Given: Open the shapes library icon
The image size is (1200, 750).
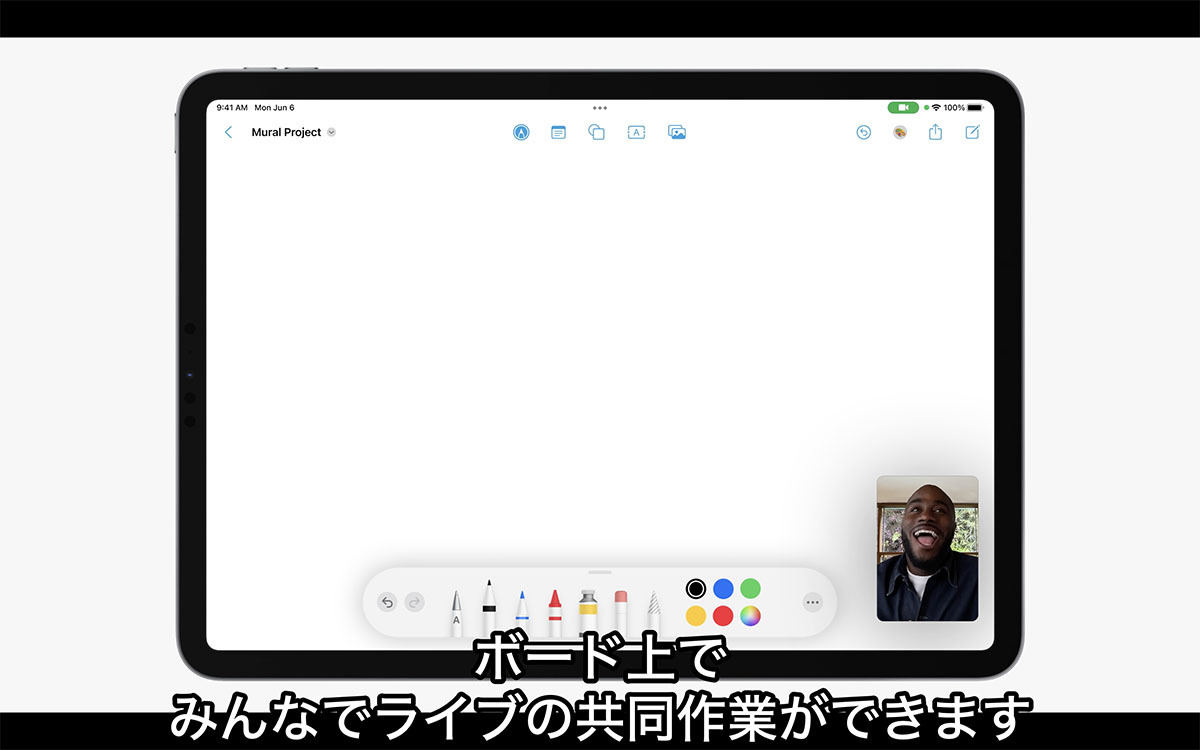Looking at the screenshot, I should coord(597,132).
